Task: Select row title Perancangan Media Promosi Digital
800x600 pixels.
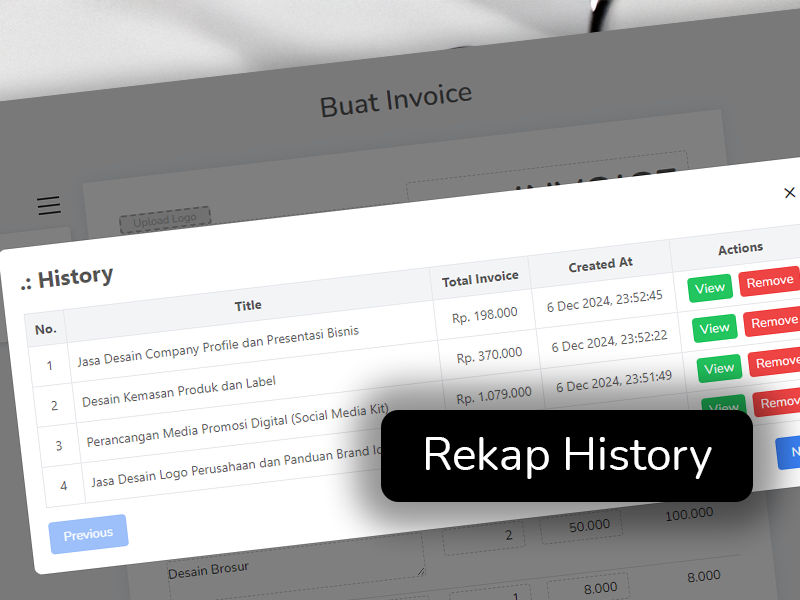Action: (x=237, y=425)
